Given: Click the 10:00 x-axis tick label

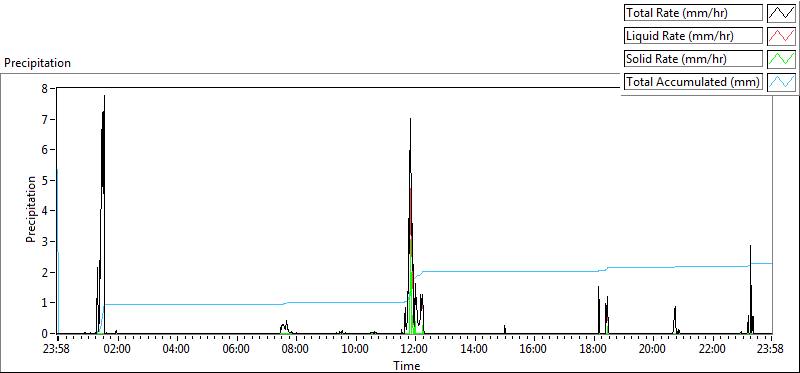Looking at the screenshot, I should (356, 350).
